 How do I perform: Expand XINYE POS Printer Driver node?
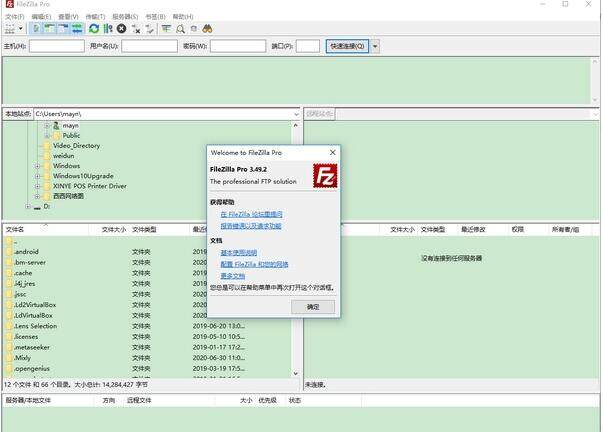pos(37,186)
